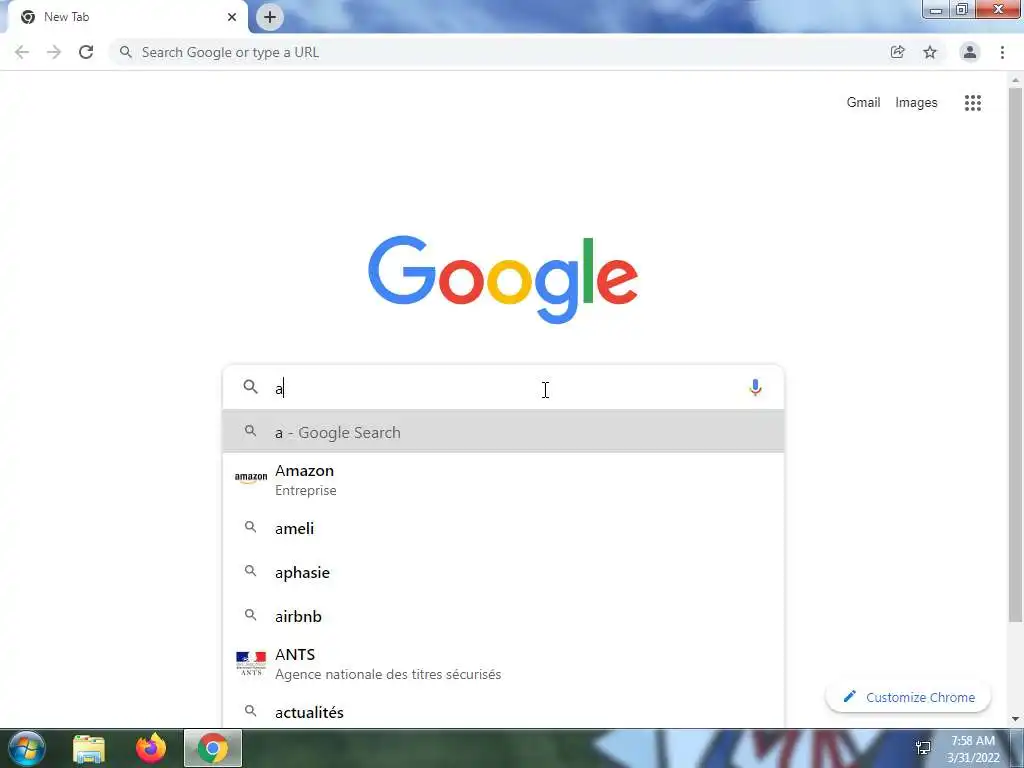
Task: Click the ANTS flag logo thumbnail
Action: pyautogui.click(x=251, y=663)
